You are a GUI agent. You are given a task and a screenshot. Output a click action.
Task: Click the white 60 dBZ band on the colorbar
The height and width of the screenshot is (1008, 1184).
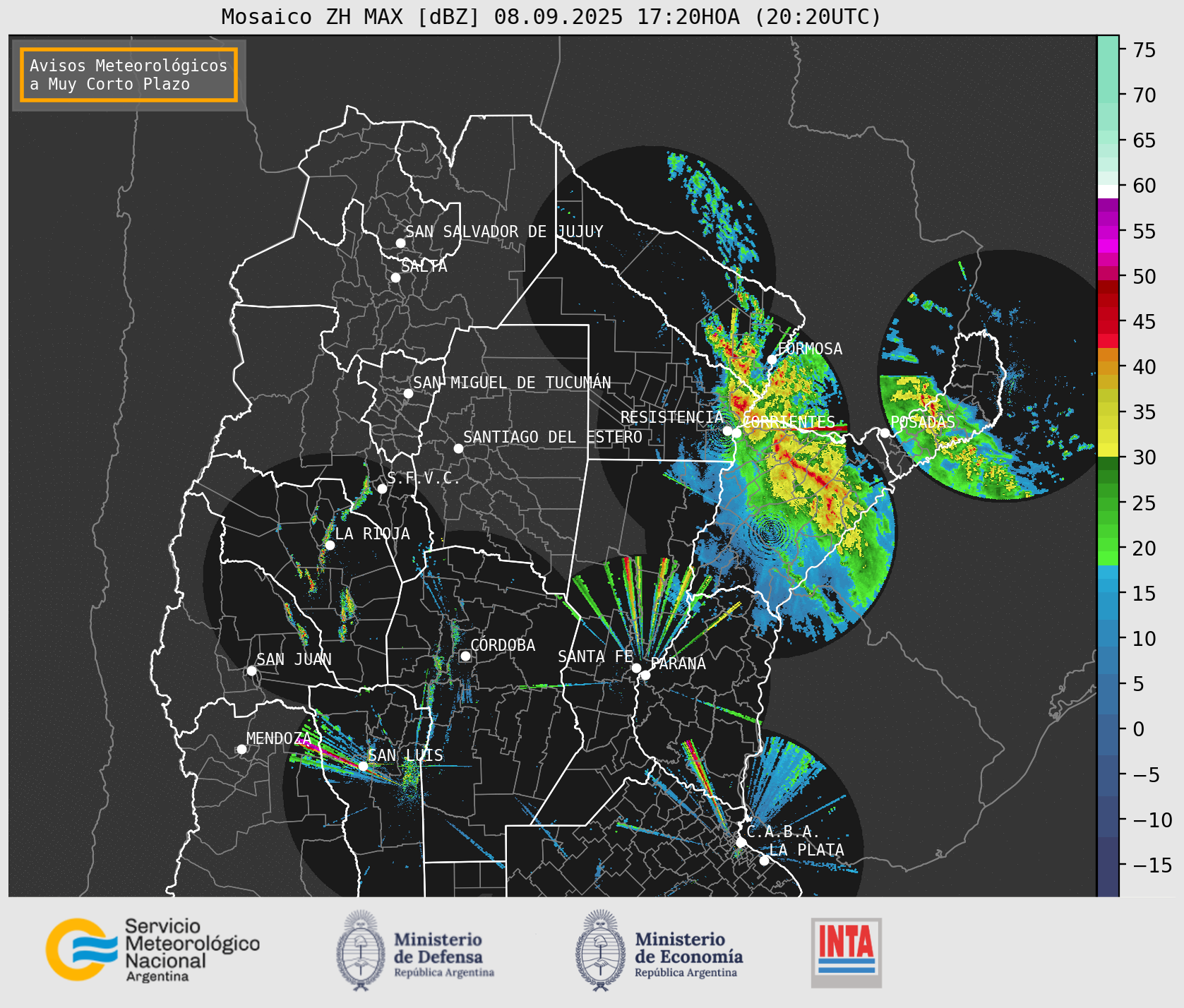coord(1108,191)
